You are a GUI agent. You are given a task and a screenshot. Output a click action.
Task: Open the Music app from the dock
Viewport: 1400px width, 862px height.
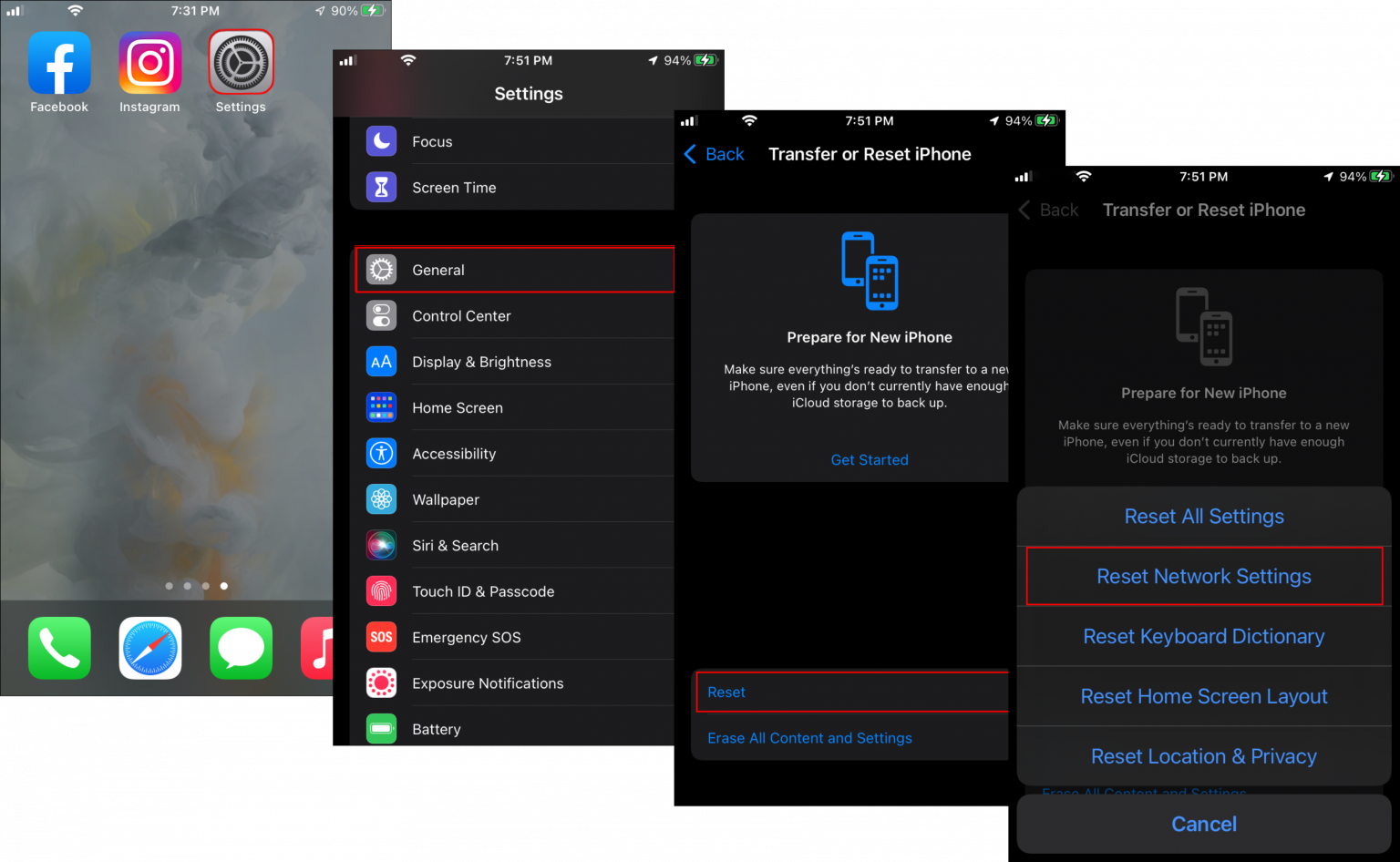[x=317, y=648]
